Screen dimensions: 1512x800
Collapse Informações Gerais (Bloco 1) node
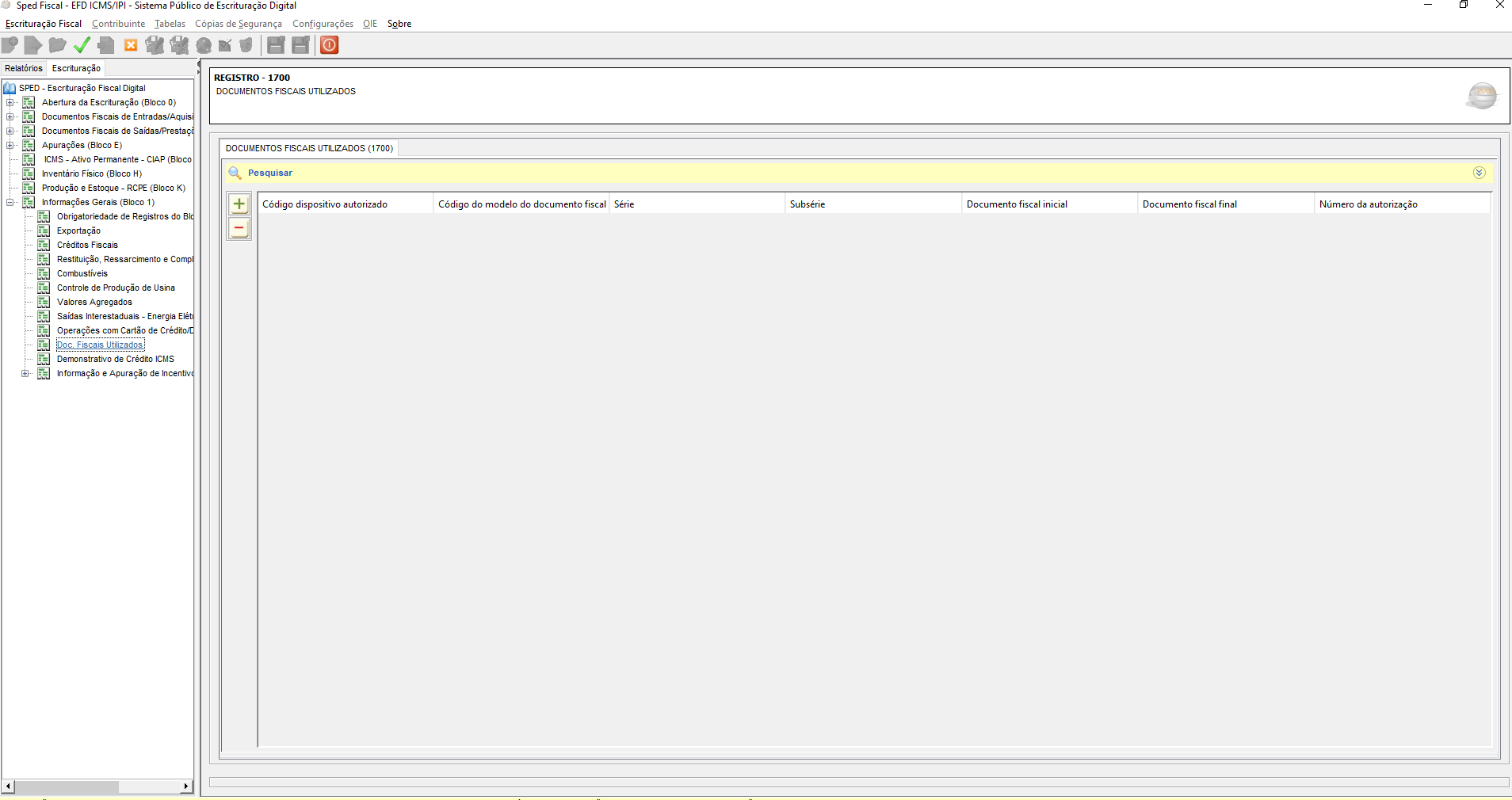[x=10, y=202]
